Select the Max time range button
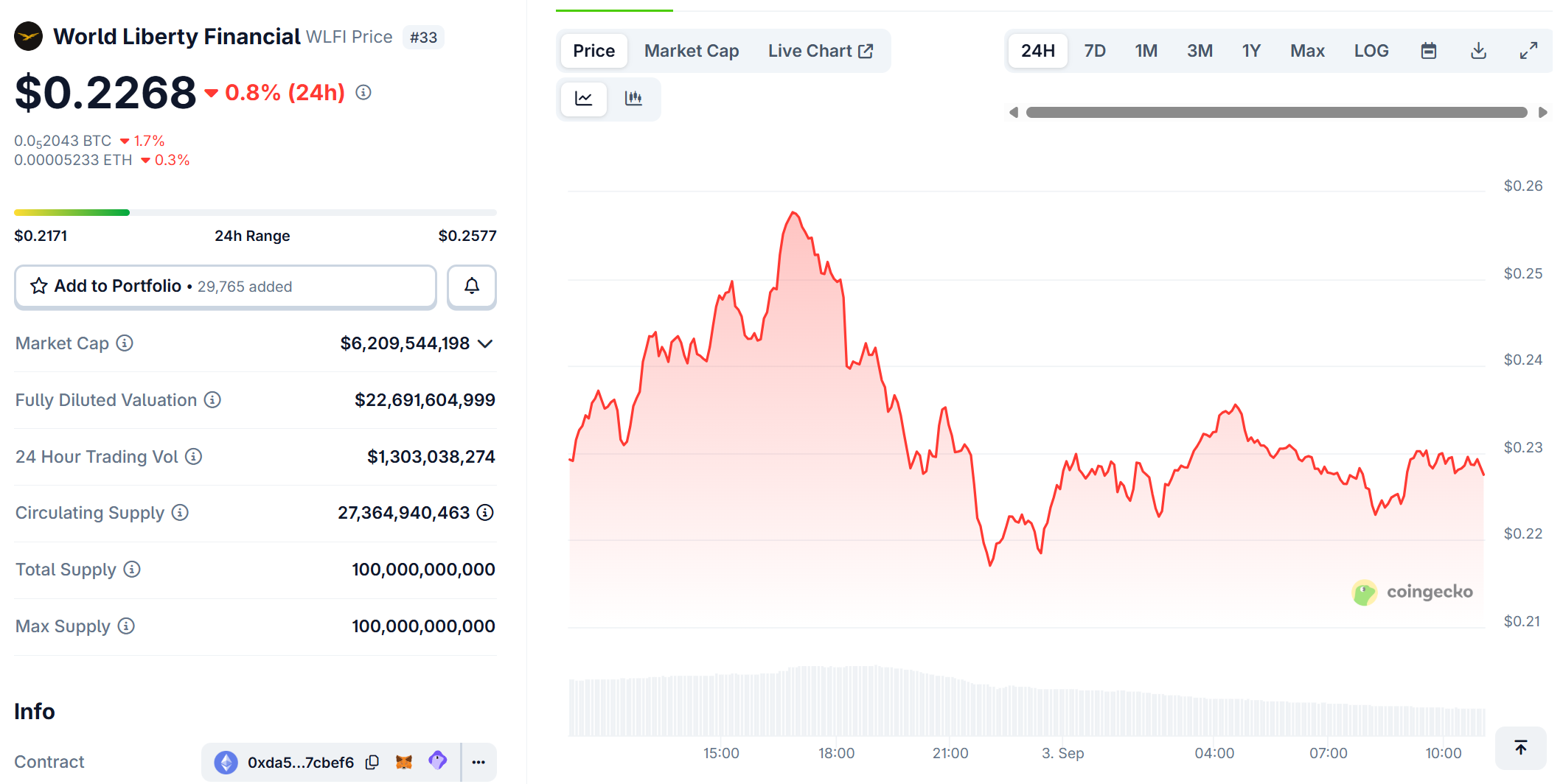This screenshot has width=1563, height=784. (1306, 51)
